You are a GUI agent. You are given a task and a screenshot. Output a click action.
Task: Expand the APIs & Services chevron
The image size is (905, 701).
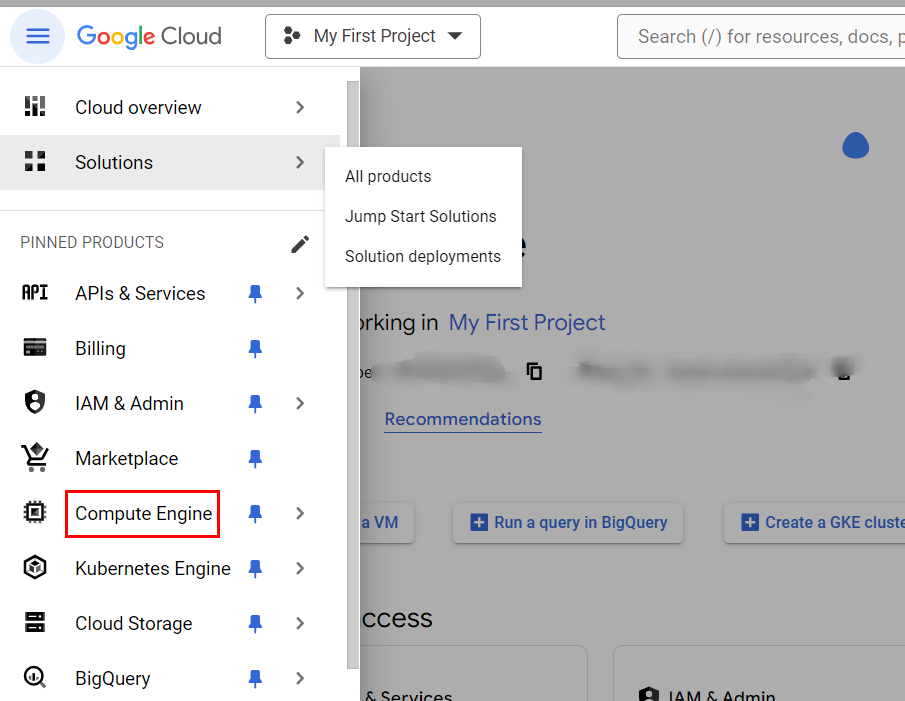pyautogui.click(x=300, y=293)
